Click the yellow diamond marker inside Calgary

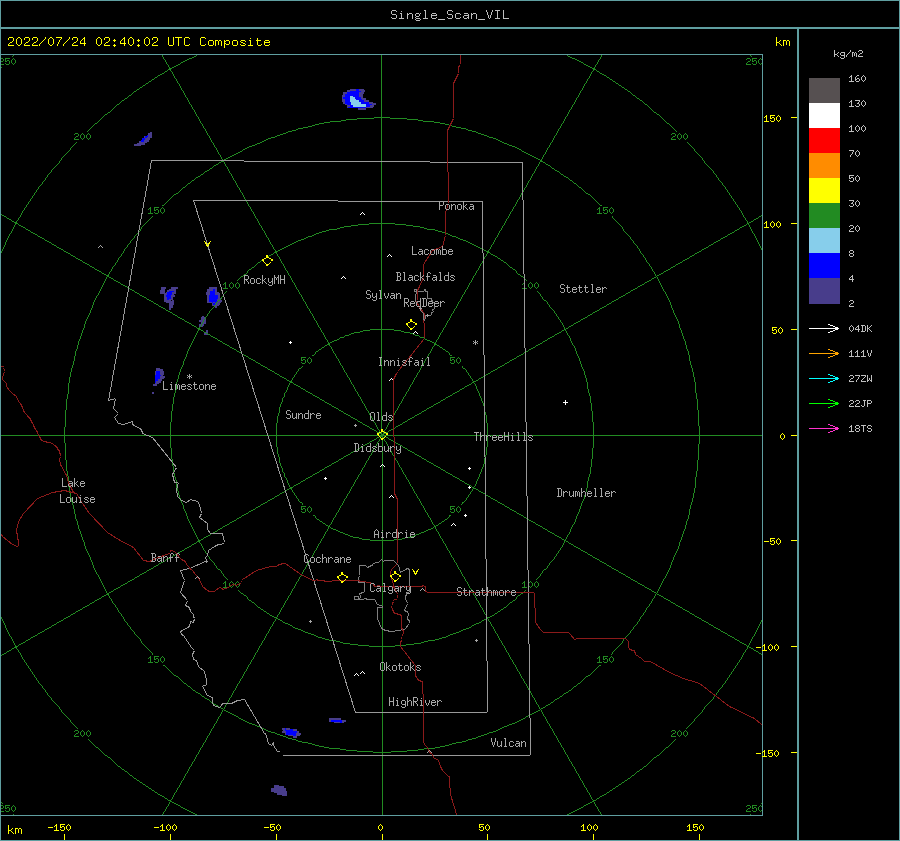tap(395, 576)
